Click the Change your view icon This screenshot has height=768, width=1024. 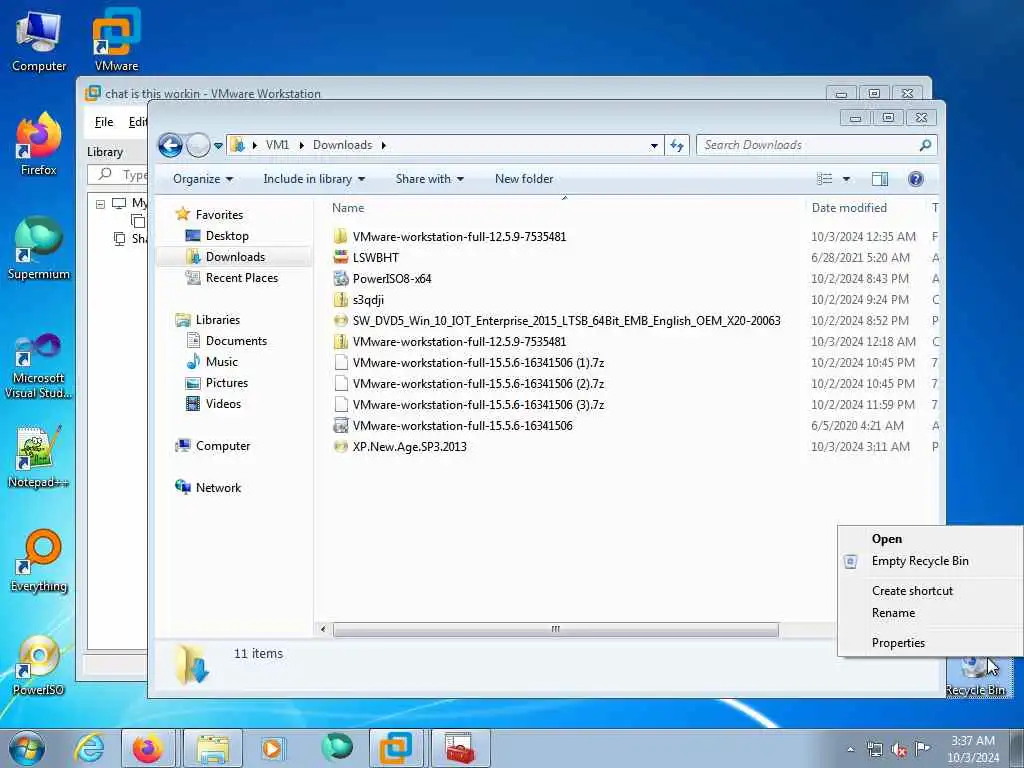click(825, 179)
